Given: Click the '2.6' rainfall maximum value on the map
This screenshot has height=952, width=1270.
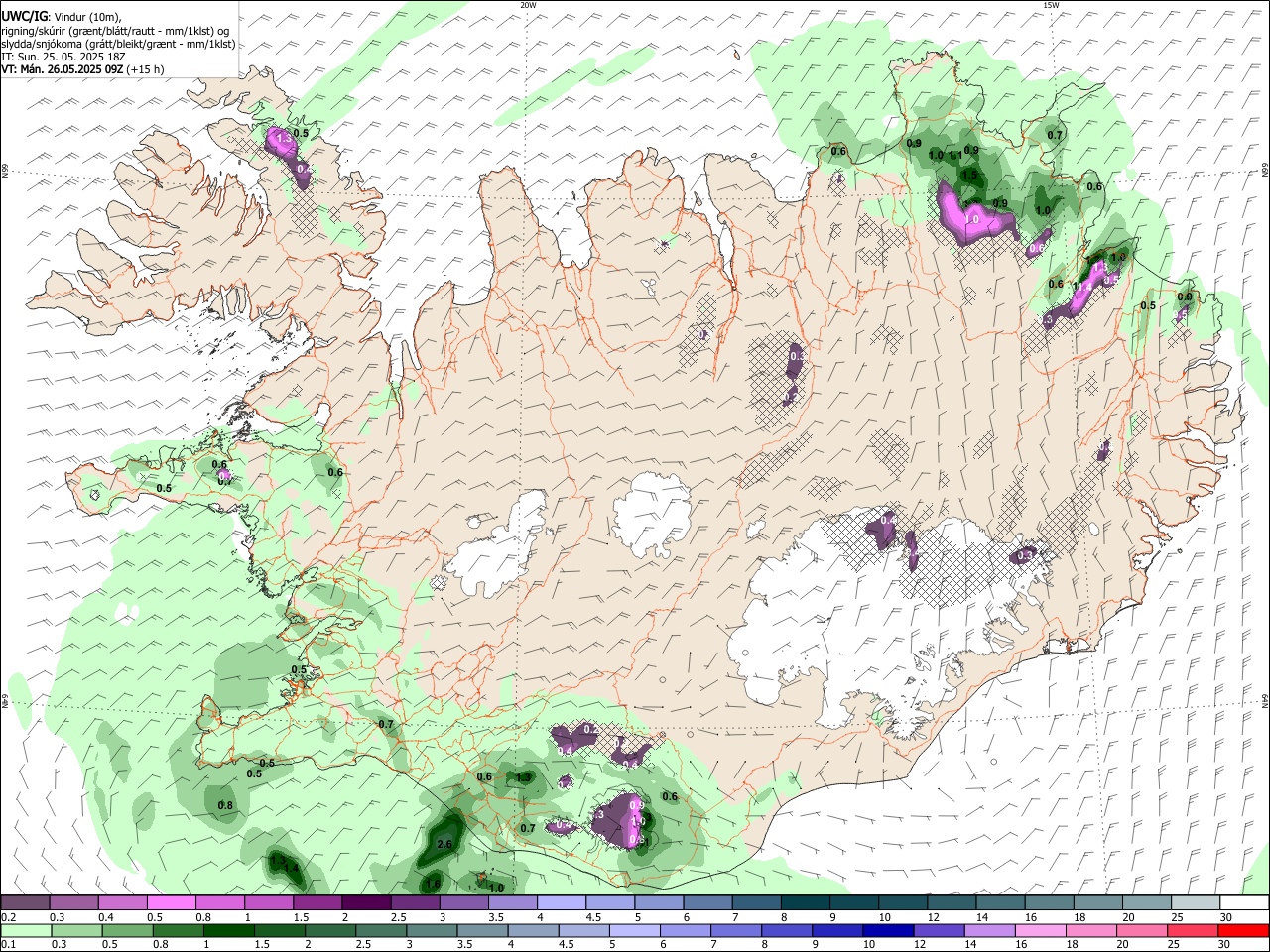Looking at the screenshot, I should [444, 845].
